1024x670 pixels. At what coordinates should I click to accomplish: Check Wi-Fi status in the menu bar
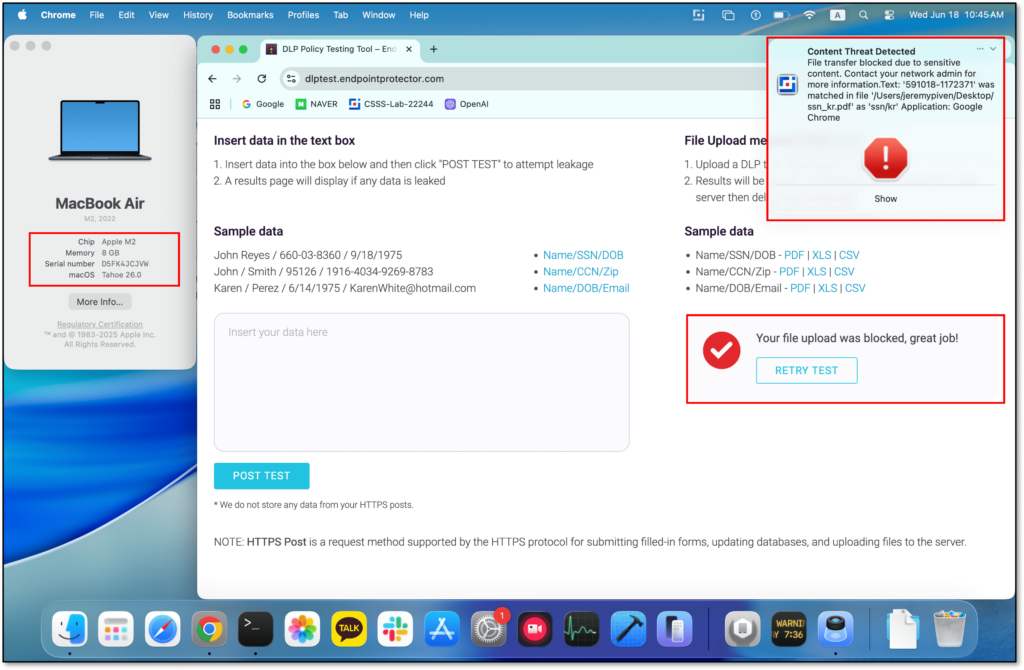pyautogui.click(x=809, y=15)
